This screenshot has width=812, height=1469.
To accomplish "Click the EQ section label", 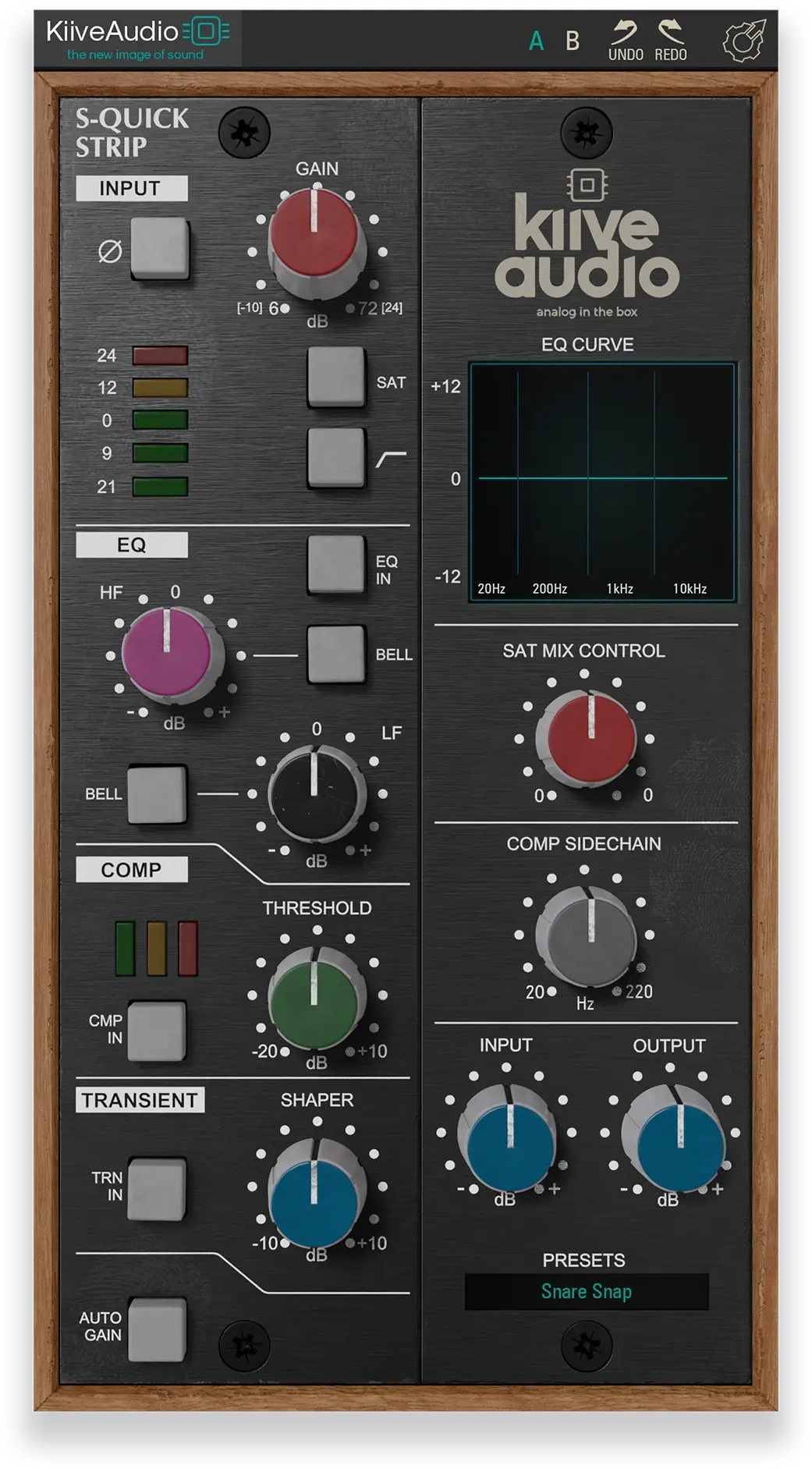I will pyautogui.click(x=131, y=545).
